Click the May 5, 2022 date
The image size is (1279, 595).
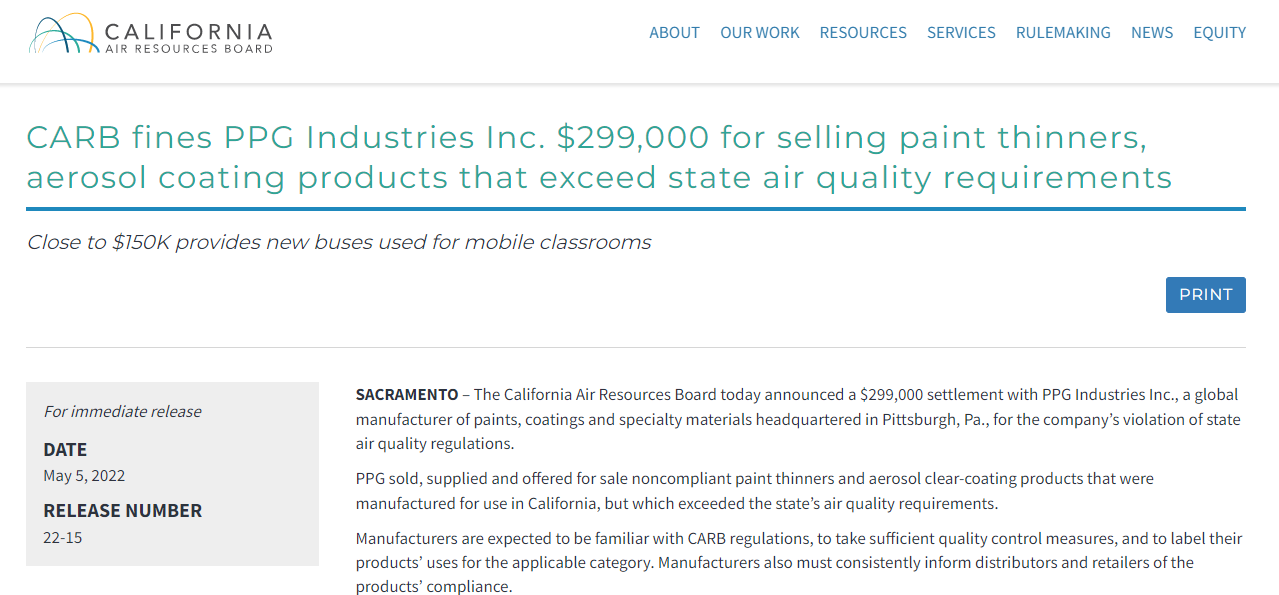point(84,476)
